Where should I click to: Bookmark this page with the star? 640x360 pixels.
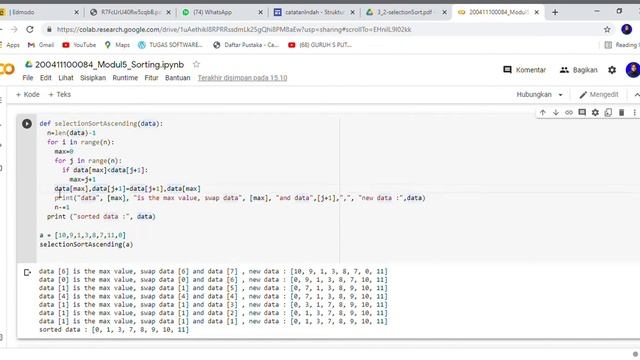(607, 29)
